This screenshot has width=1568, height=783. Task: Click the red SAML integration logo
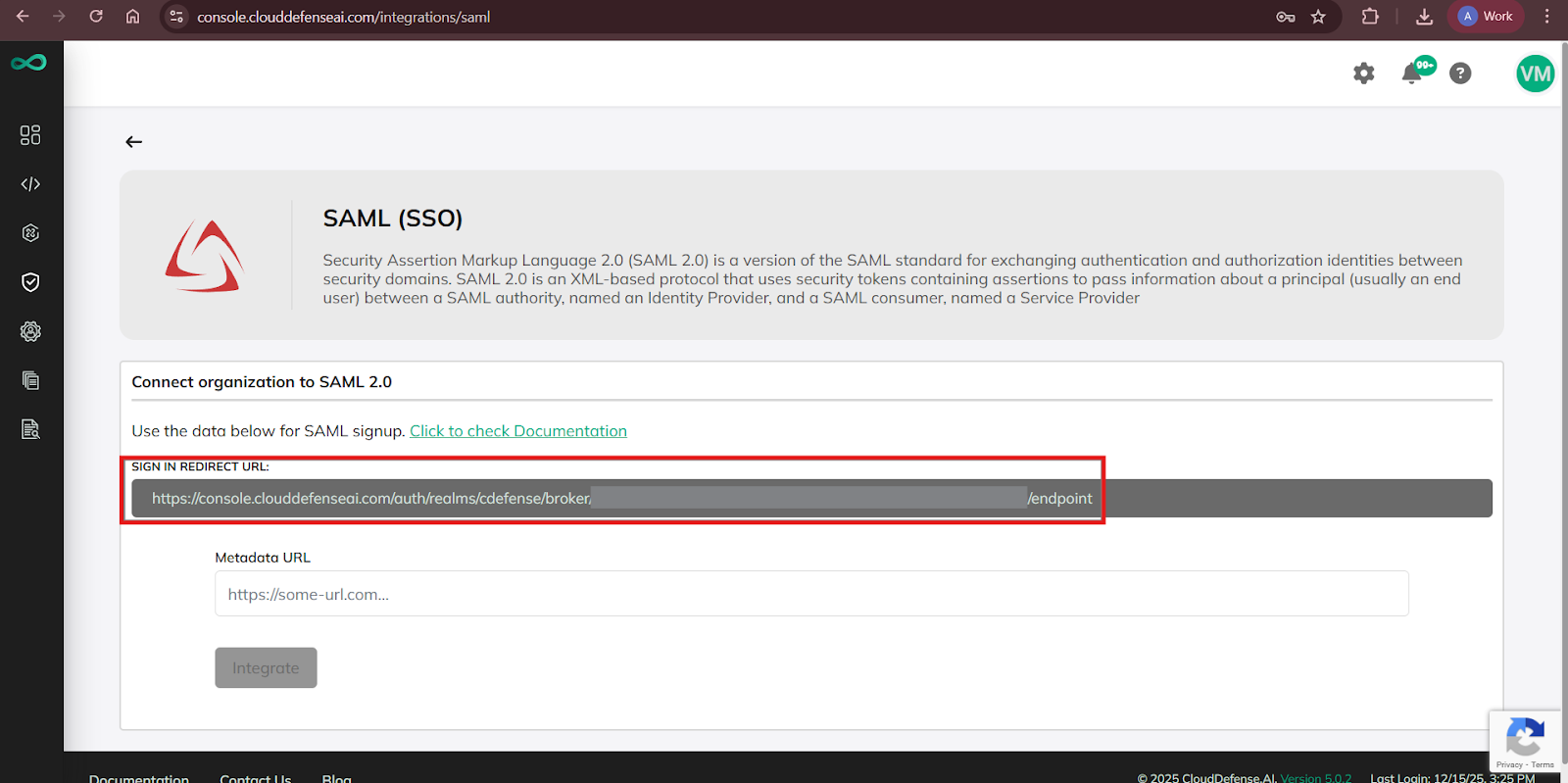coord(204,256)
